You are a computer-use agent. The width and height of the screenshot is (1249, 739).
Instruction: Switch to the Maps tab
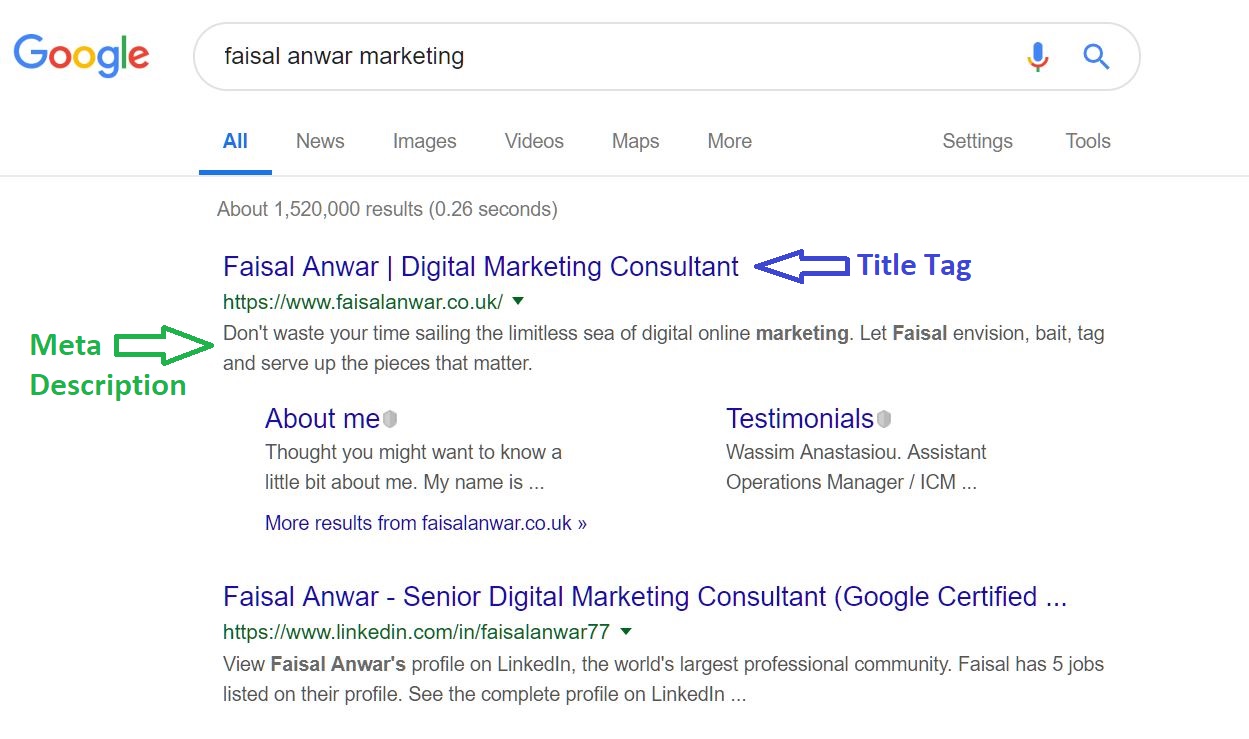(635, 141)
